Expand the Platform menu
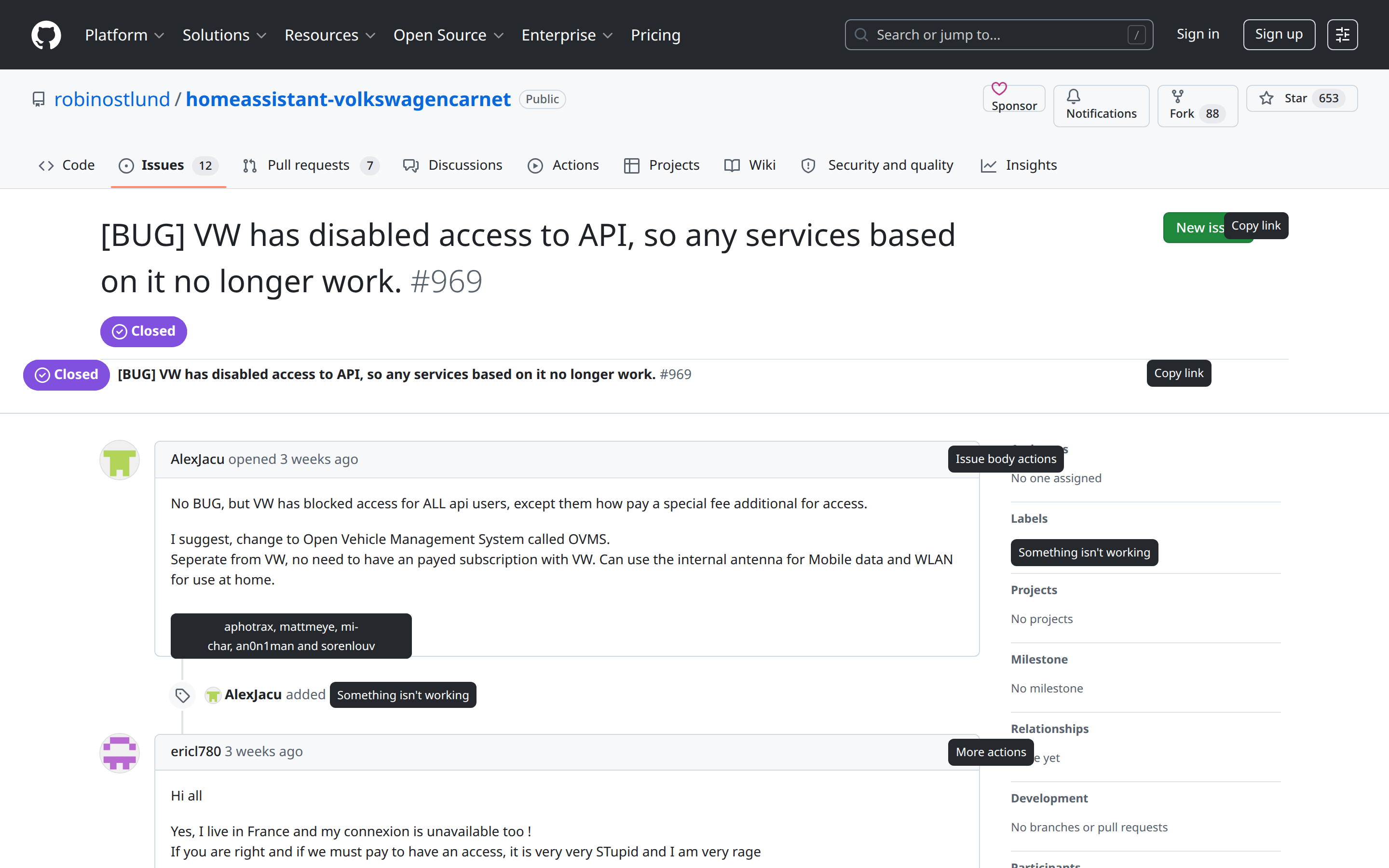 tap(124, 35)
